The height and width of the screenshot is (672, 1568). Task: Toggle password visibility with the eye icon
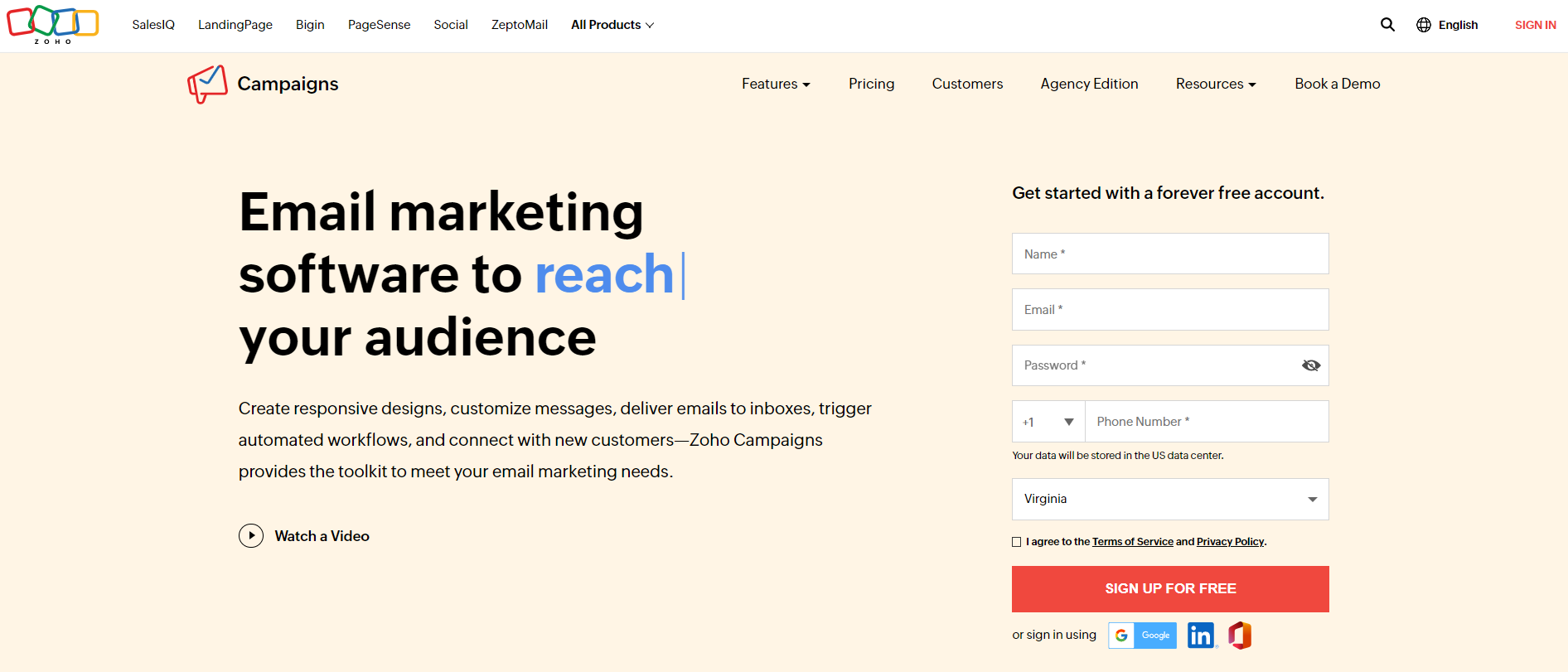point(1310,365)
